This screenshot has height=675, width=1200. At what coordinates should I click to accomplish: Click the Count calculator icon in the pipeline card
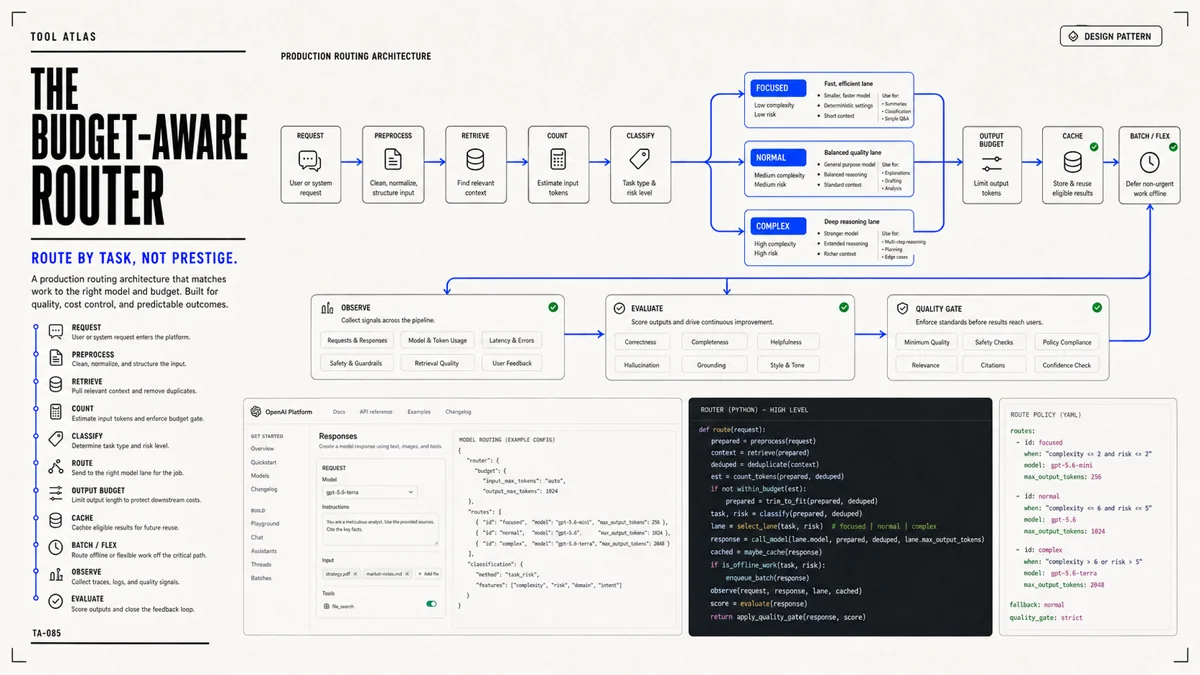tap(557, 159)
